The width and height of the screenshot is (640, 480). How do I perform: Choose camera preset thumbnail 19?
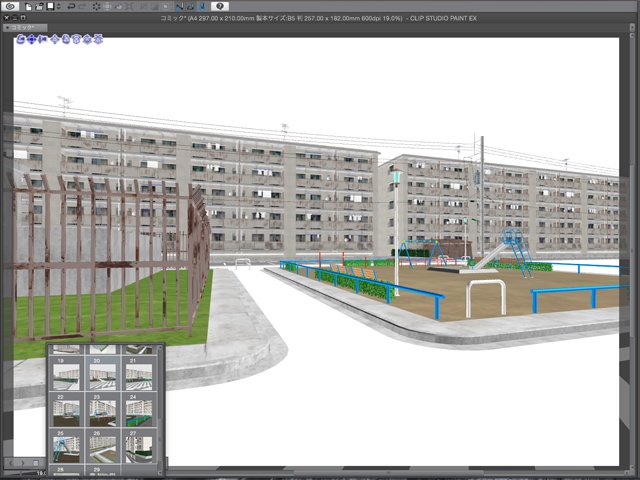coord(66,377)
